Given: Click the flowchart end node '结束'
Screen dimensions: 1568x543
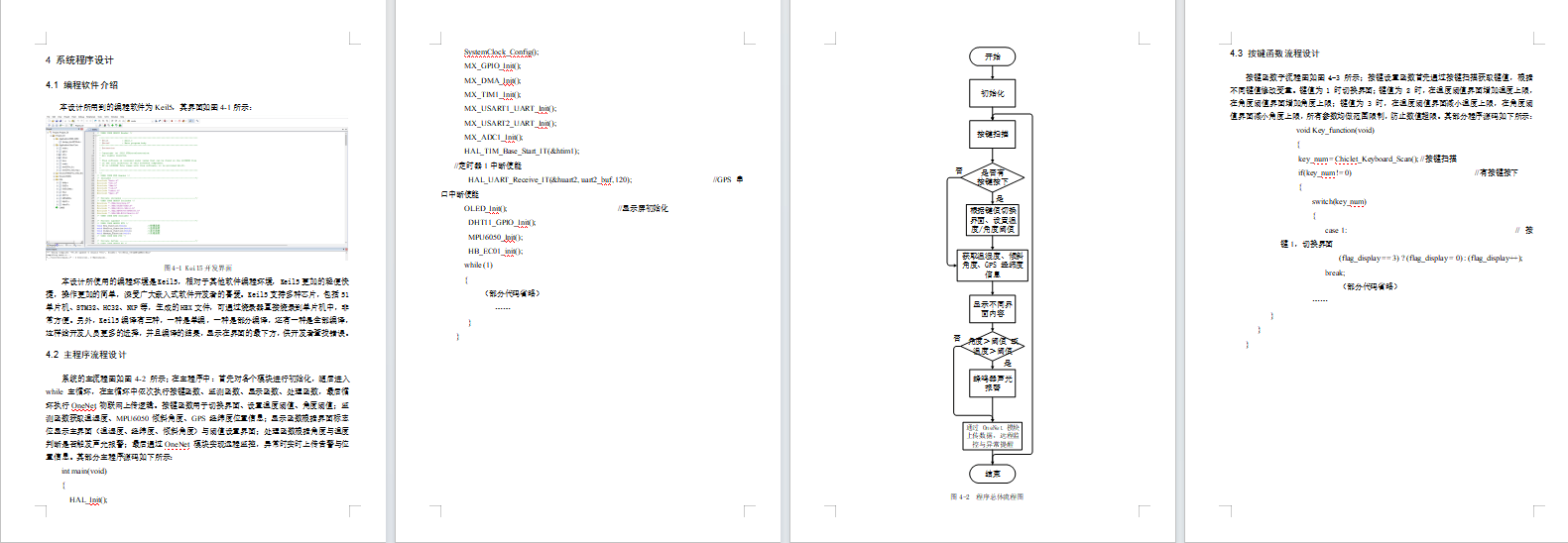Looking at the screenshot, I should click(x=992, y=474).
